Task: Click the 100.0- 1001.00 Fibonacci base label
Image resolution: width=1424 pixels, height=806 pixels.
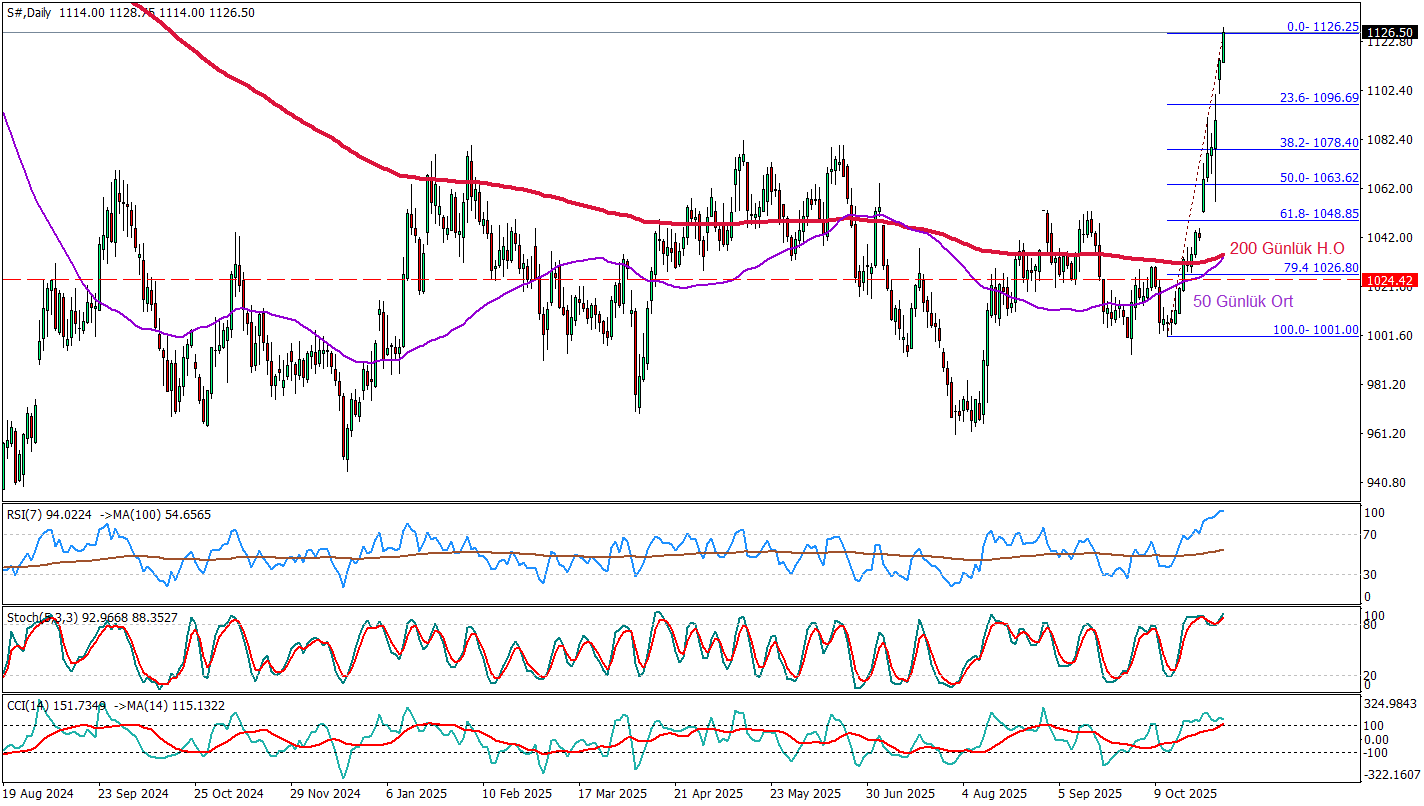Action: click(x=1316, y=330)
